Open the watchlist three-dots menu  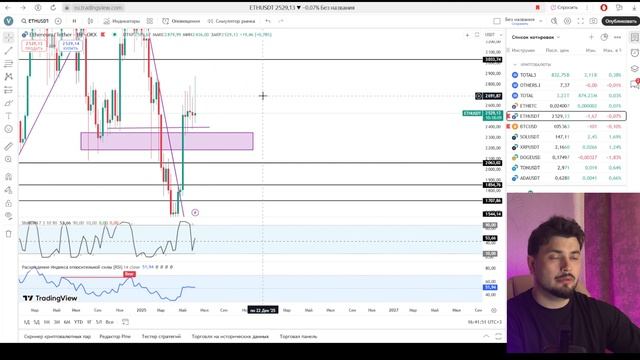(x=617, y=37)
